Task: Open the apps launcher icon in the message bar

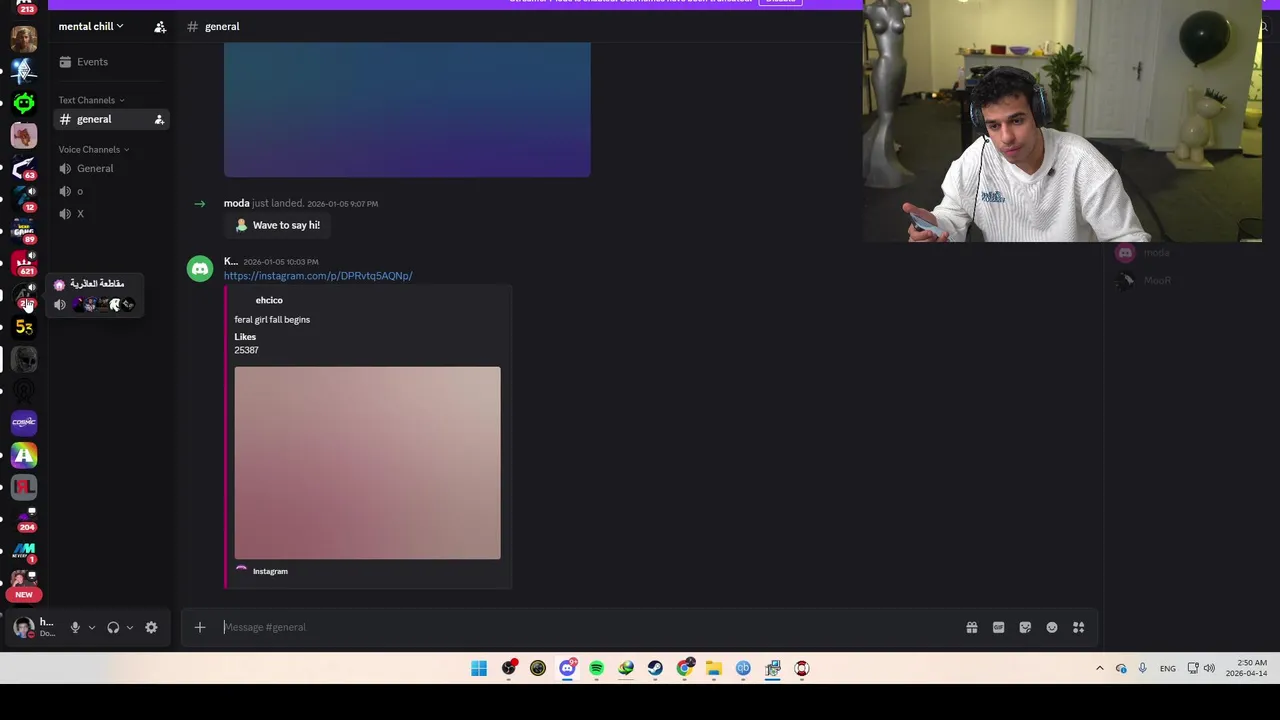Action: tap(1078, 627)
